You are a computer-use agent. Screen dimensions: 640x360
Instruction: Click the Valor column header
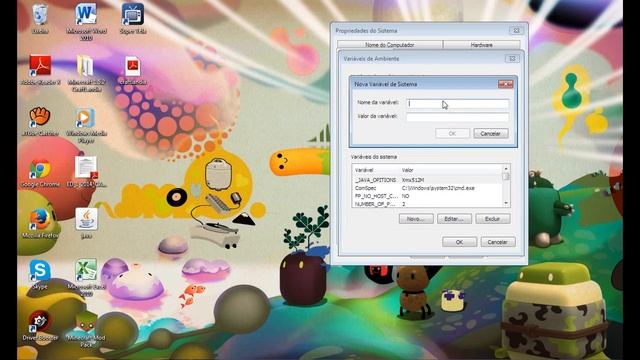(451, 170)
